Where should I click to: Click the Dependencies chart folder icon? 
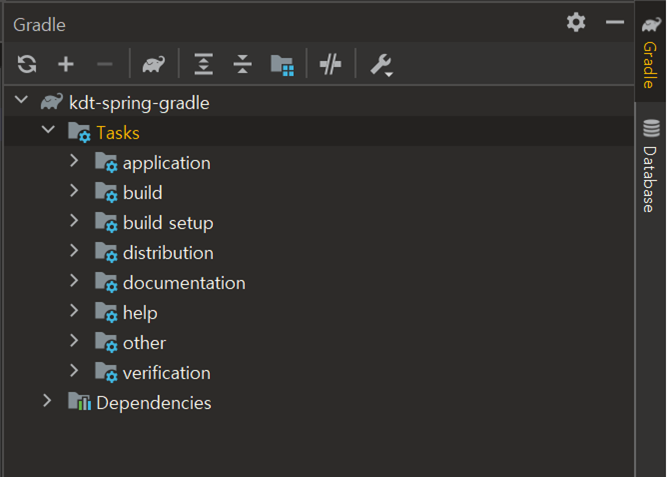(x=80, y=402)
